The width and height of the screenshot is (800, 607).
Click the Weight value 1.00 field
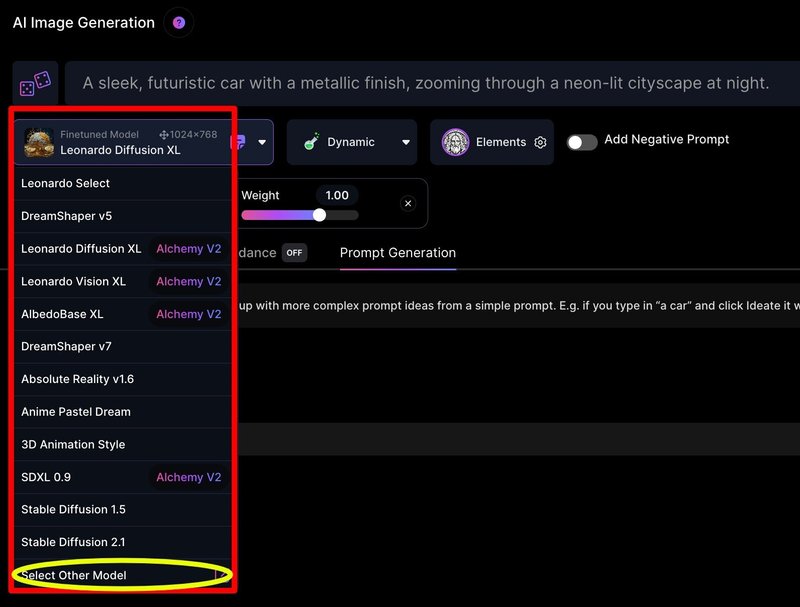[337, 195]
